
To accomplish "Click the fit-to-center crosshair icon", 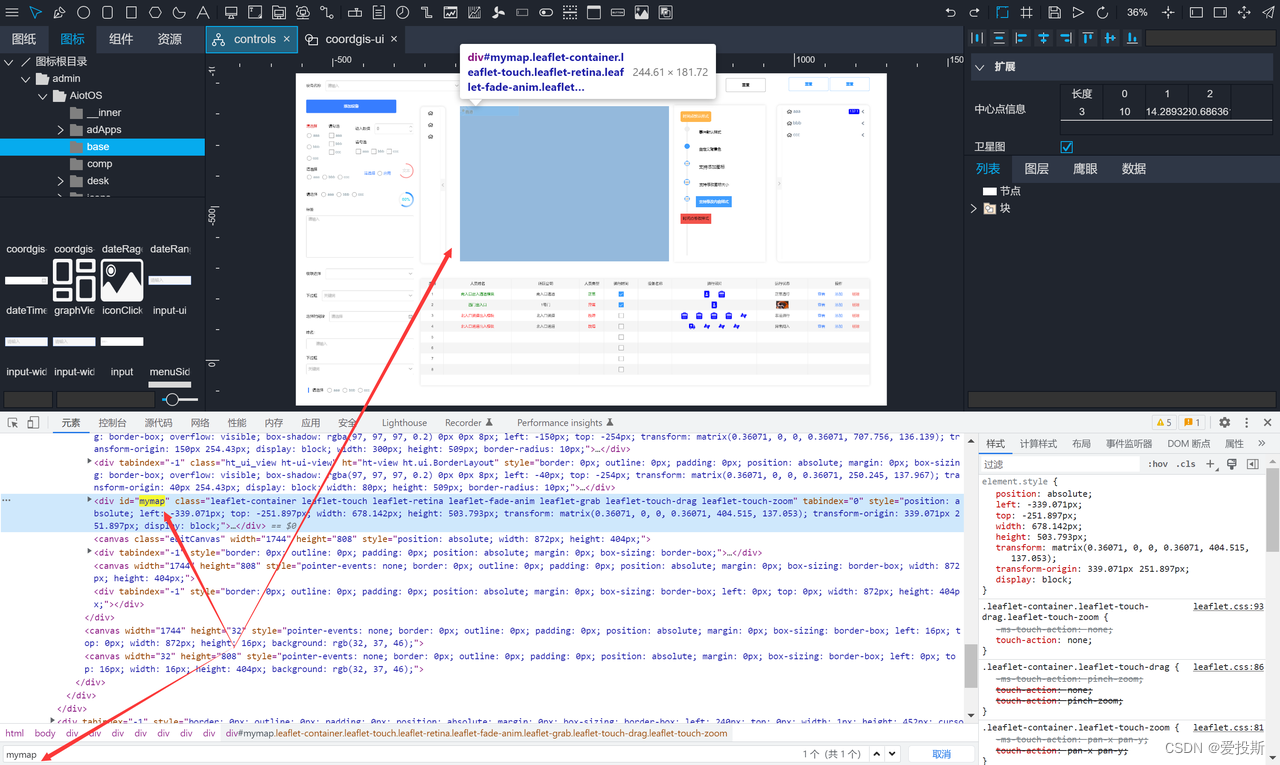I will pyautogui.click(x=1168, y=13).
